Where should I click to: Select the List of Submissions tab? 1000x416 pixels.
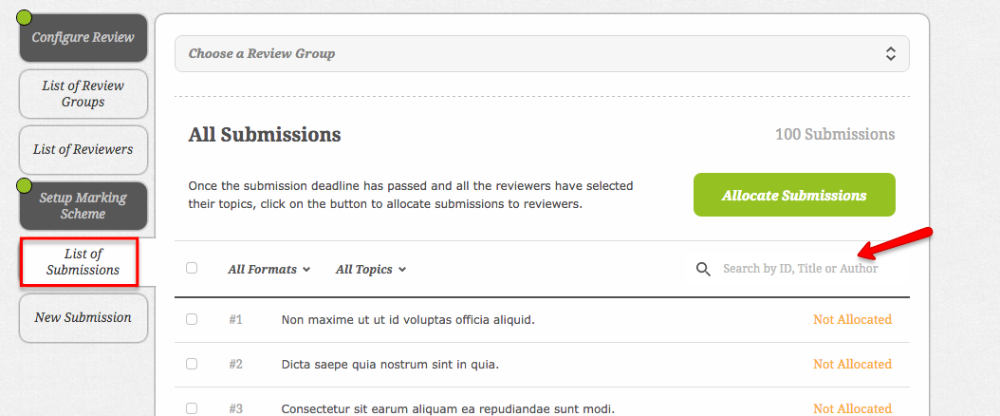tap(79, 262)
